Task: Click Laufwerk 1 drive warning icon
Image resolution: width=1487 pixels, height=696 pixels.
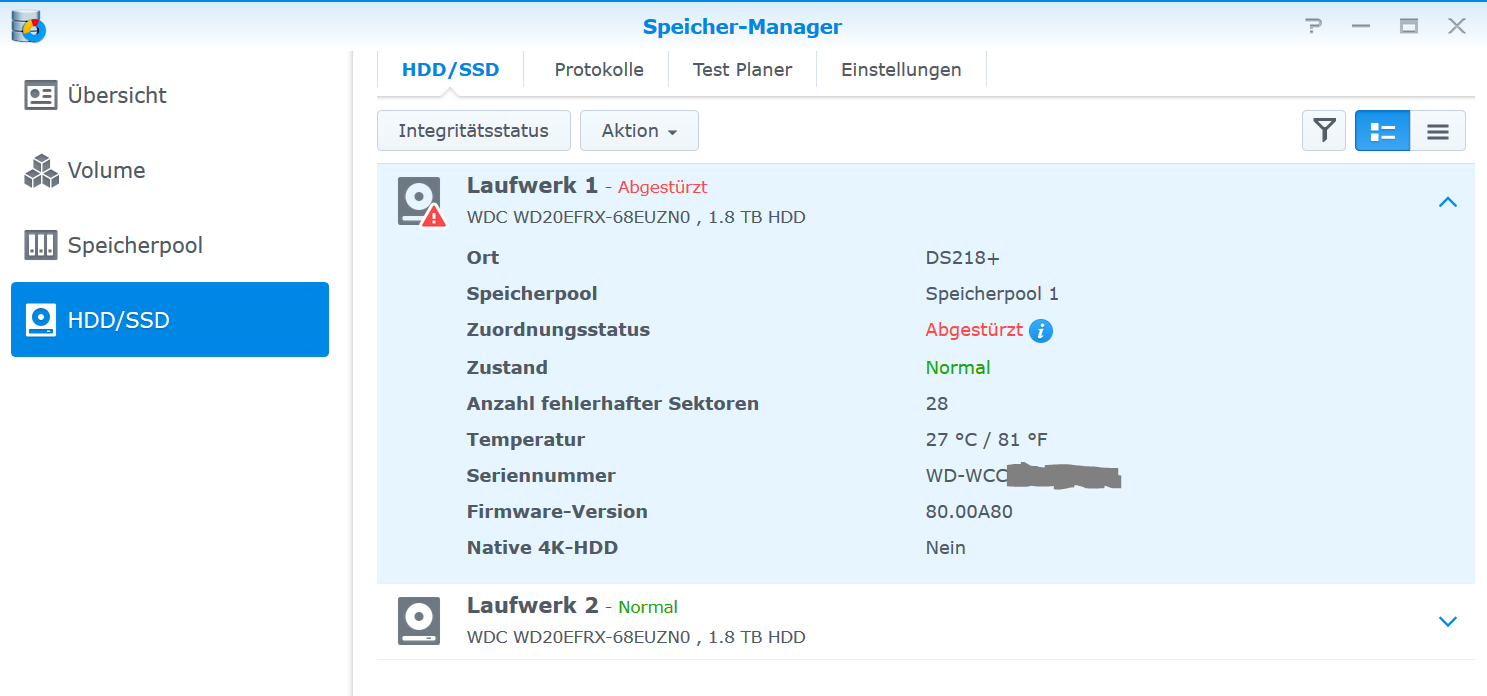Action: point(421,202)
